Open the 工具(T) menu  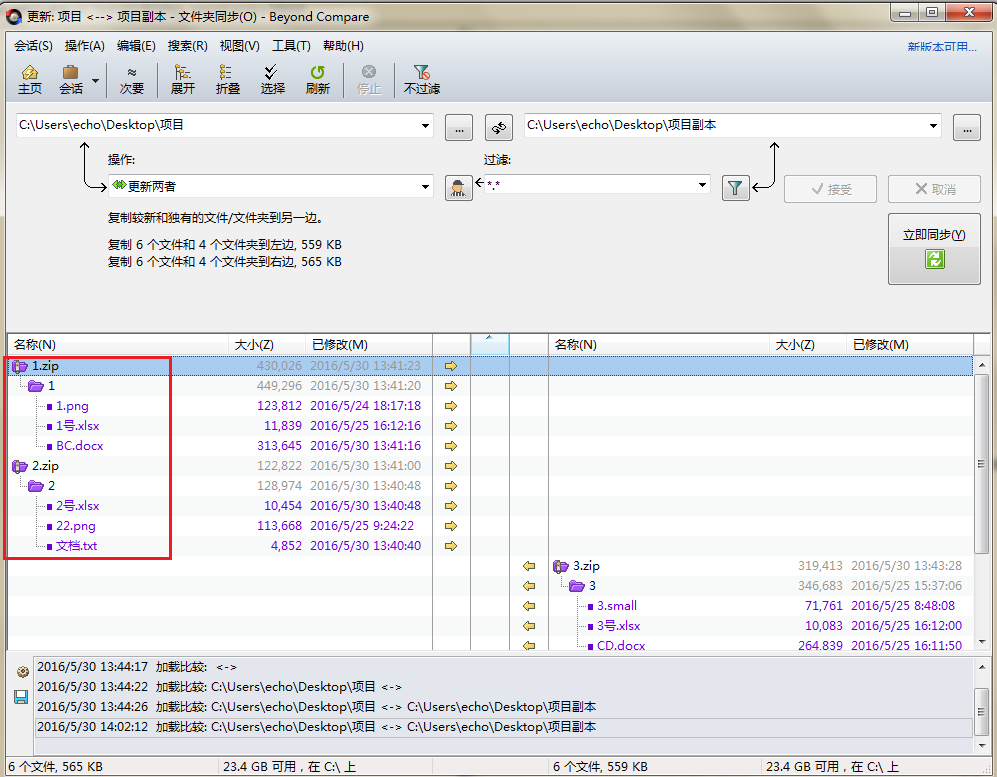(291, 46)
